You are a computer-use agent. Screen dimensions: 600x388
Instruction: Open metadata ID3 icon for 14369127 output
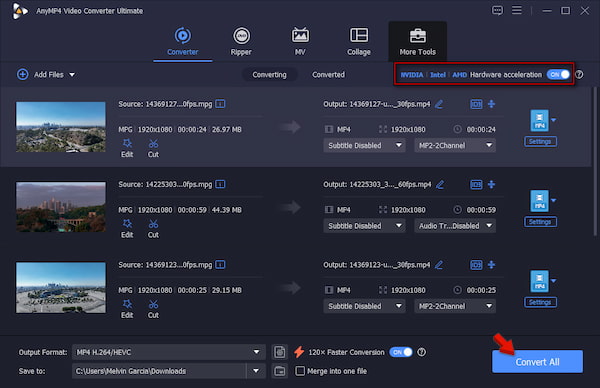476,104
